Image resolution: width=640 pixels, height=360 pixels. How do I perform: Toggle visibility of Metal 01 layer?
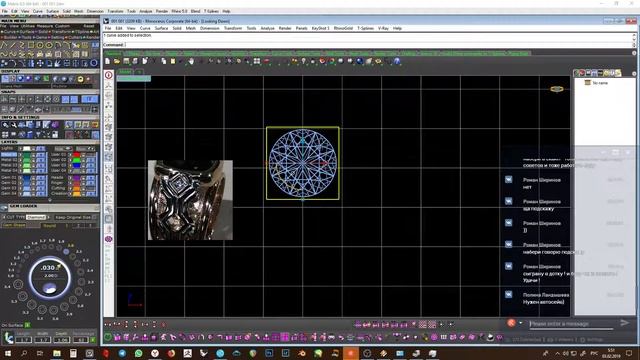pos(40,155)
